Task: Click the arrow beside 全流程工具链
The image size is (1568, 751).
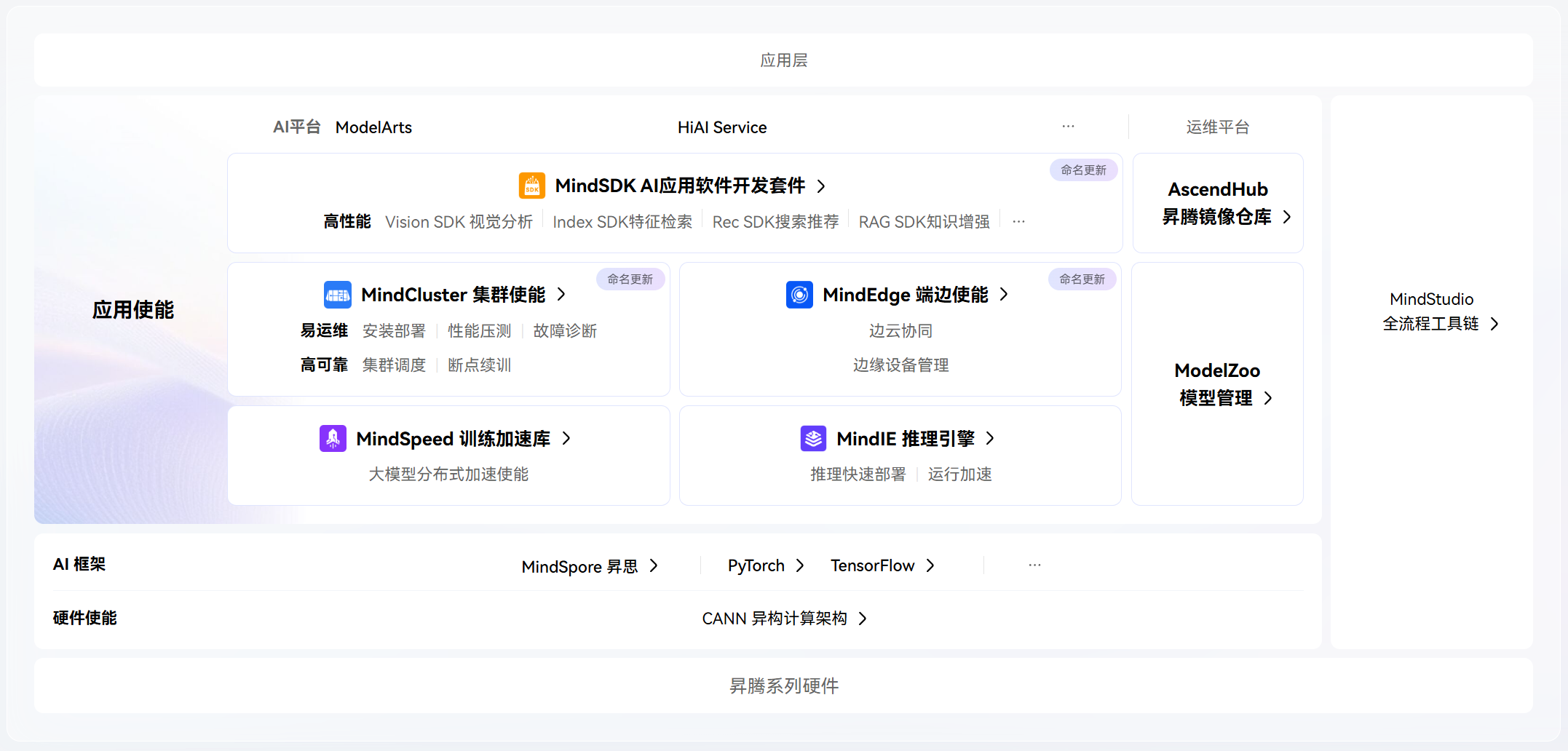Action: pyautogui.click(x=1494, y=324)
